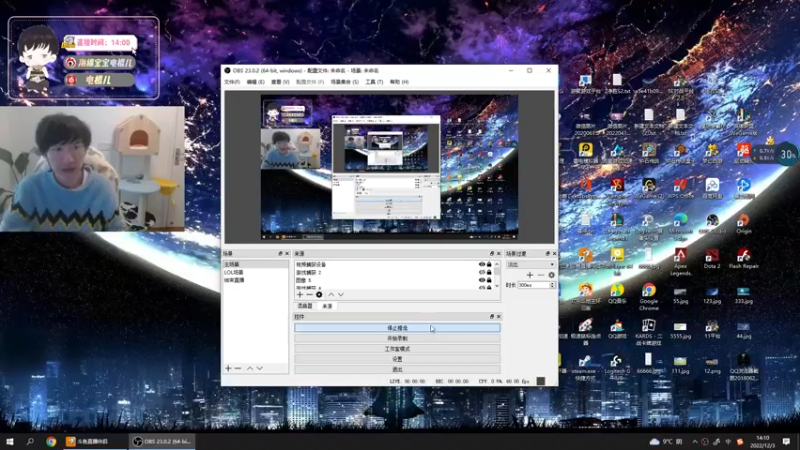Open scene transition gear settings
This screenshot has height=450, width=800.
pyautogui.click(x=551, y=275)
